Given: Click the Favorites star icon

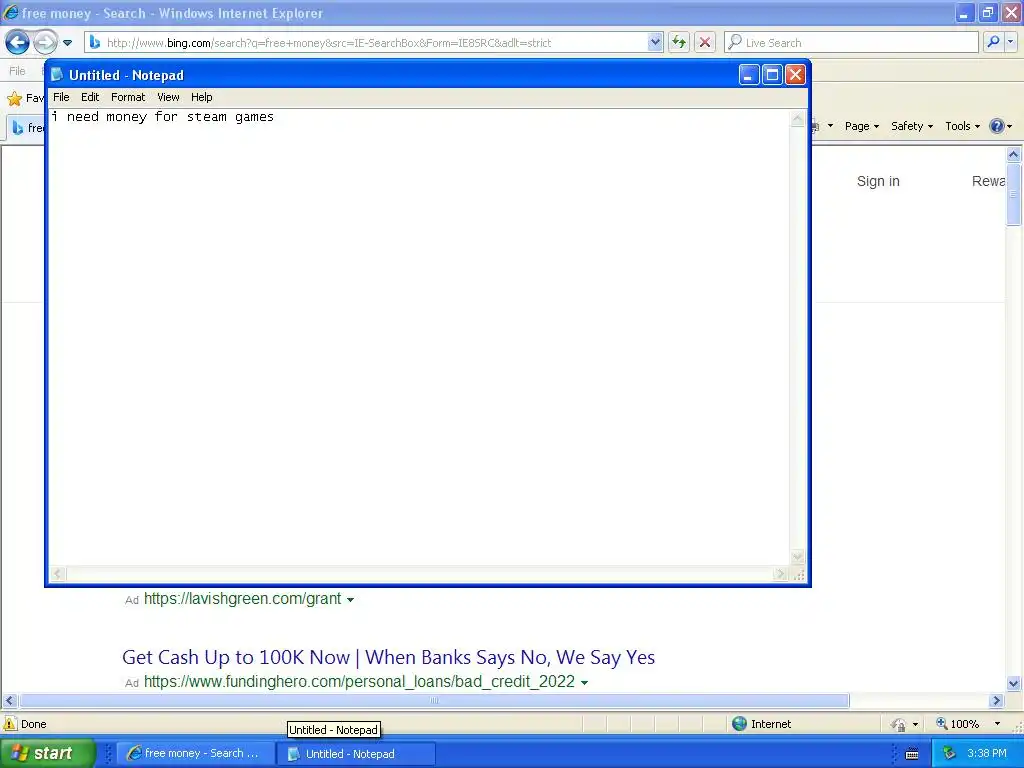Looking at the screenshot, I should click(x=14, y=99).
